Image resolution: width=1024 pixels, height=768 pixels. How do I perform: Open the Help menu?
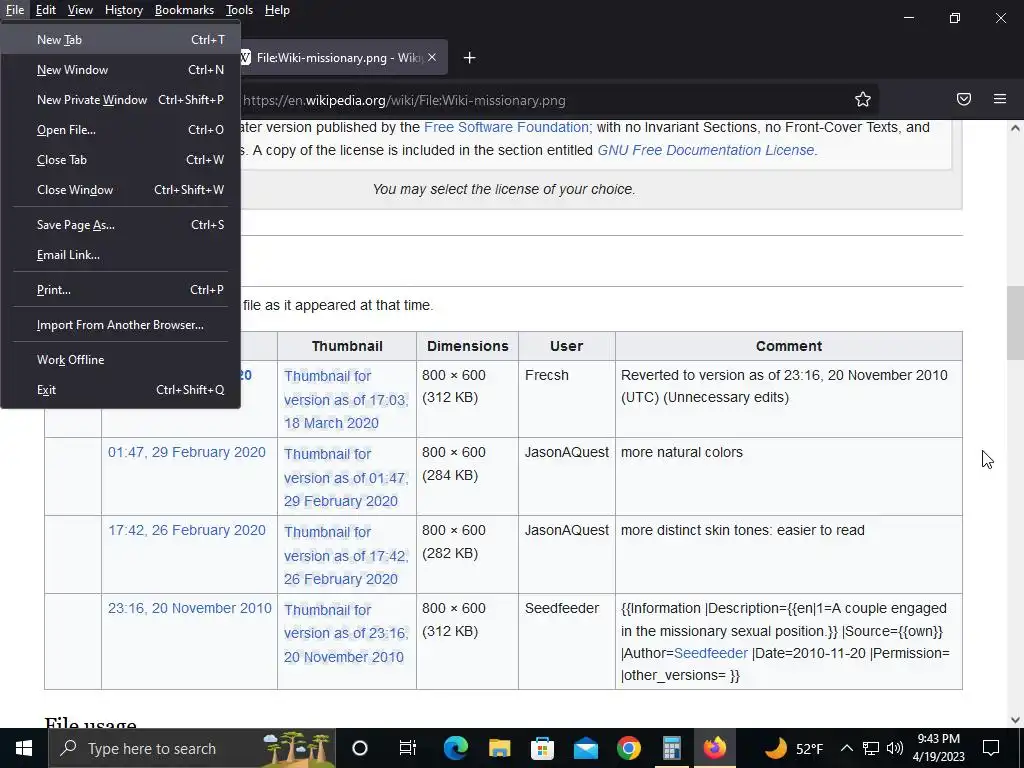click(277, 10)
